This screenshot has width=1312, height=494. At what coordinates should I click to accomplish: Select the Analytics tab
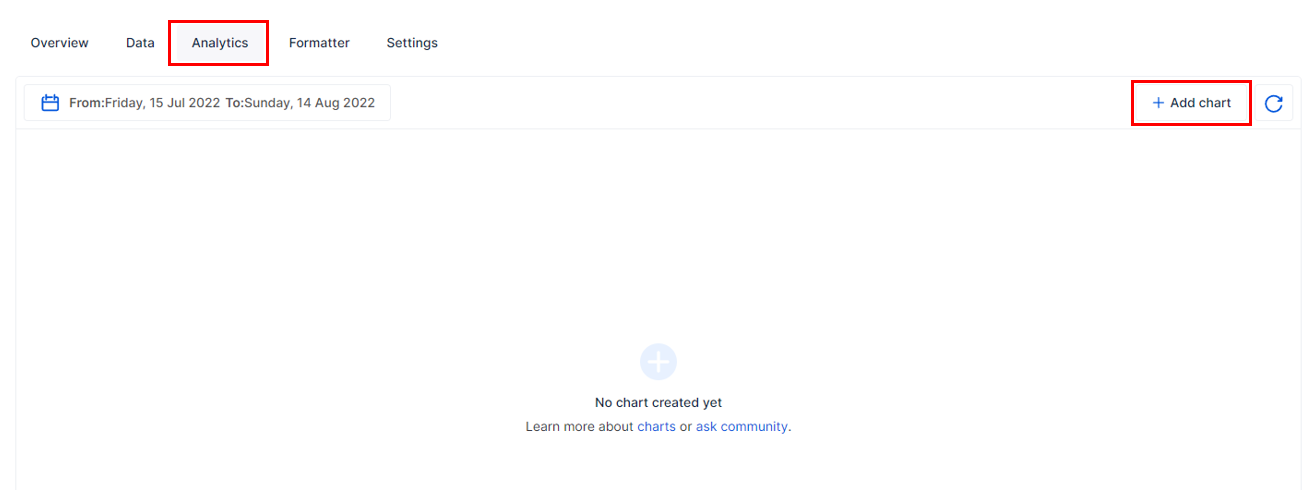pyautogui.click(x=219, y=43)
